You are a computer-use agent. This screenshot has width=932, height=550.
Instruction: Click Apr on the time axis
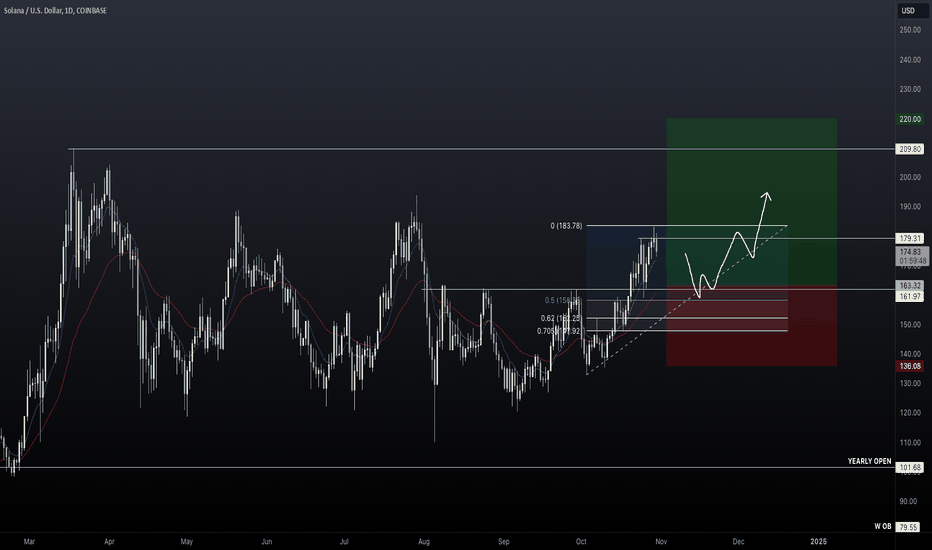[109, 542]
